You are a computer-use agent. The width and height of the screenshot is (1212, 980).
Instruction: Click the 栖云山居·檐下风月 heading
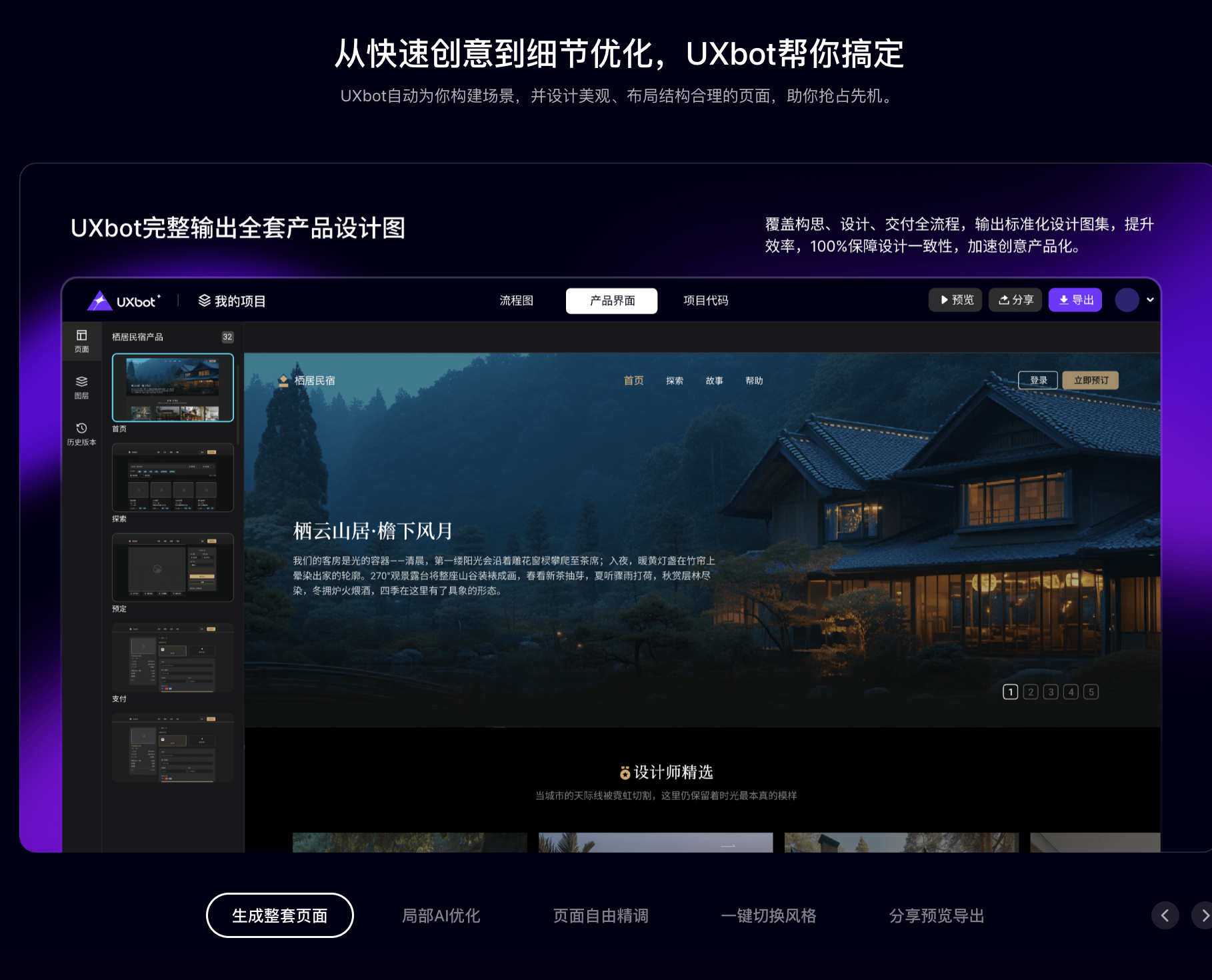coord(373,531)
